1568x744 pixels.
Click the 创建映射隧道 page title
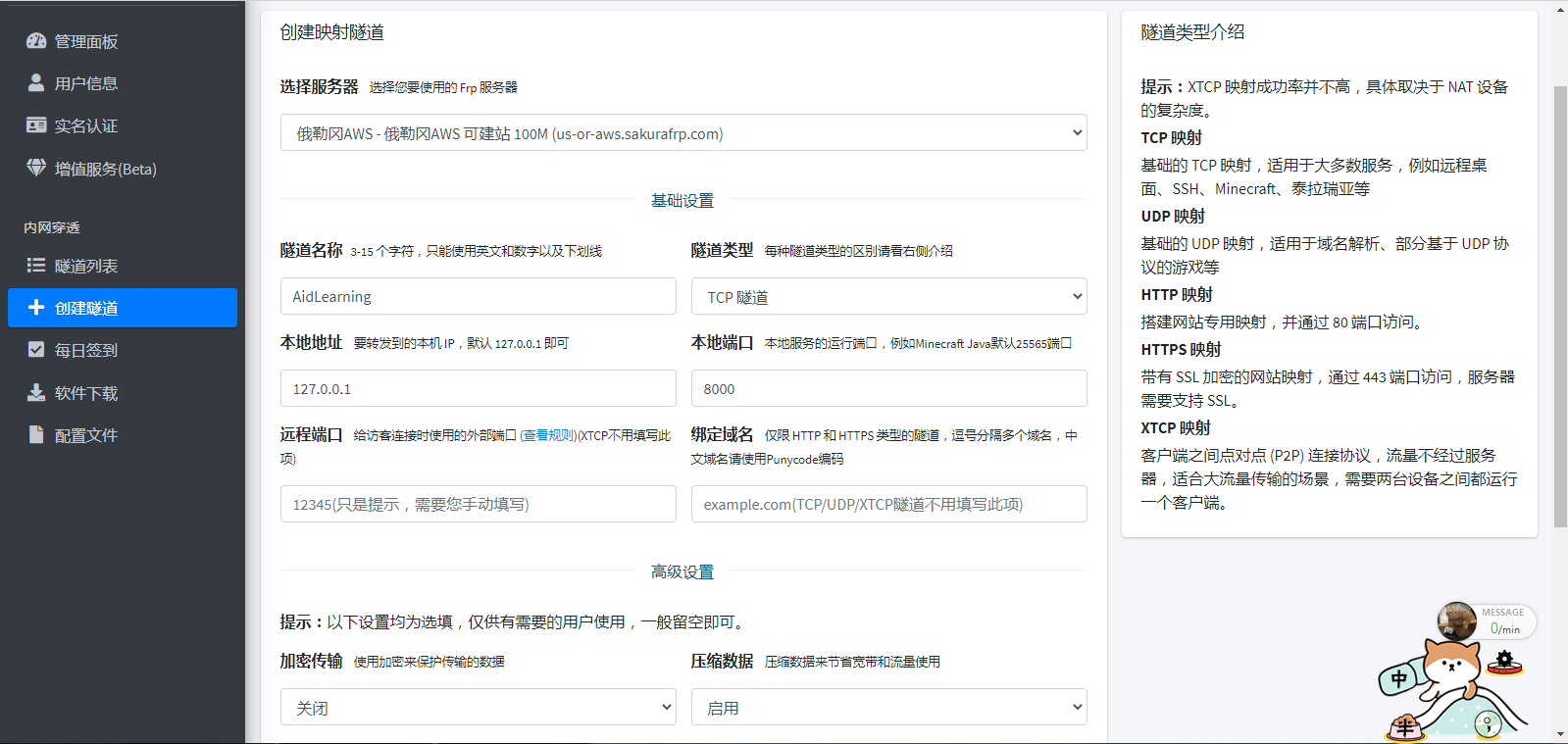(x=332, y=32)
